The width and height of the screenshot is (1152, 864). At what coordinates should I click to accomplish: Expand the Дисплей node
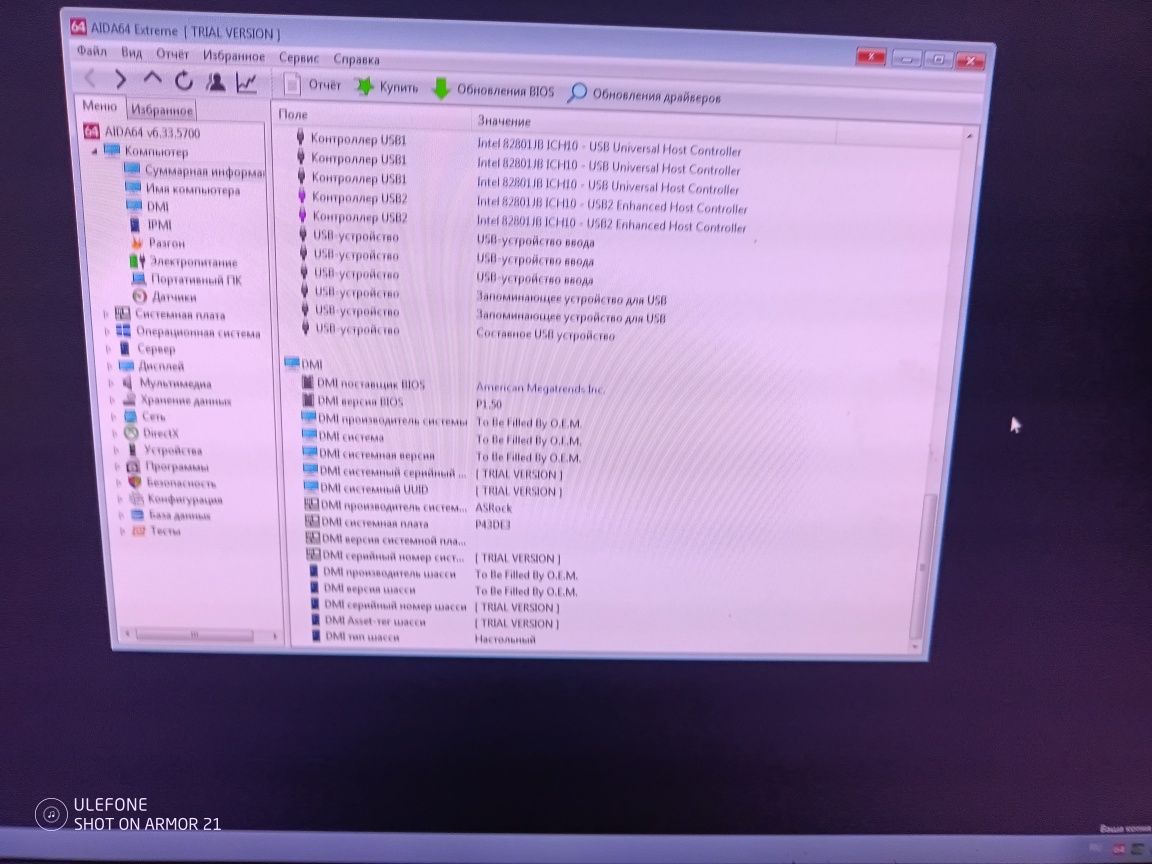[110, 366]
